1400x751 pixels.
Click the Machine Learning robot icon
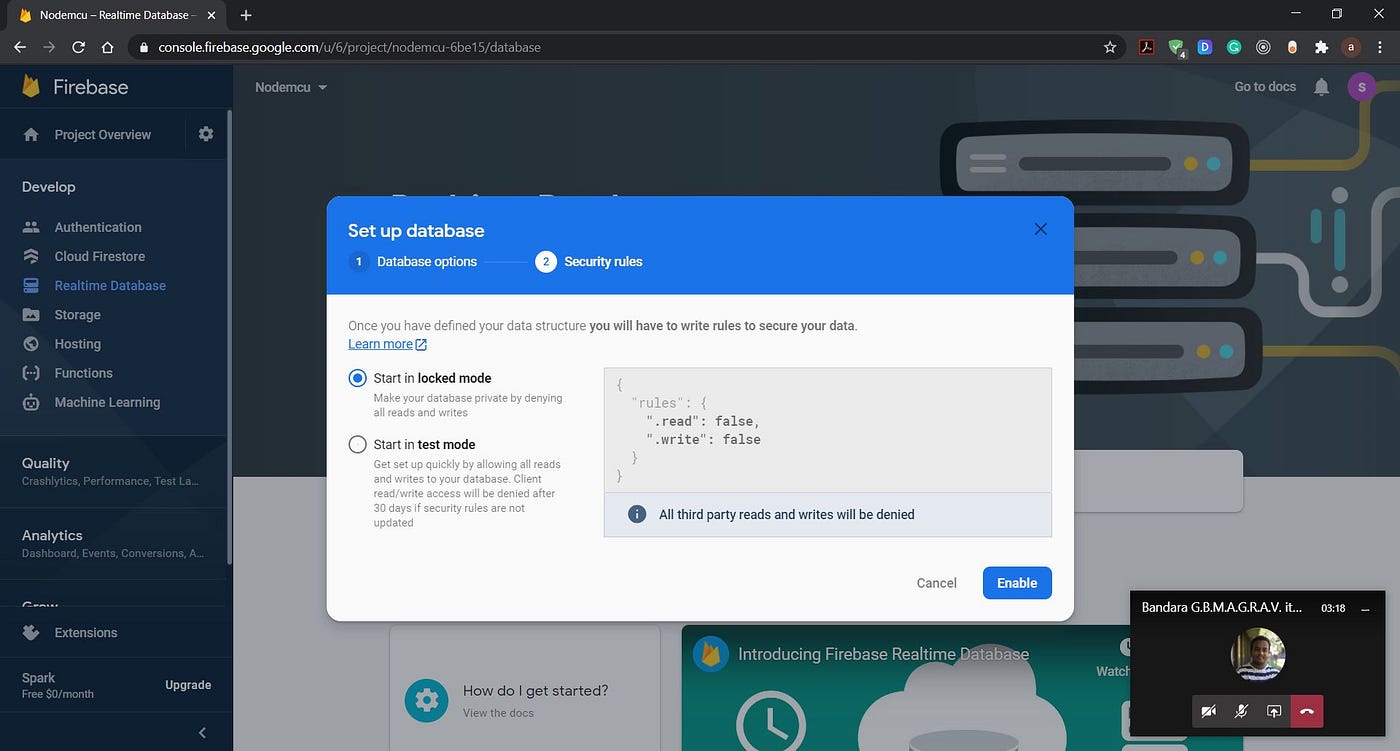point(31,402)
